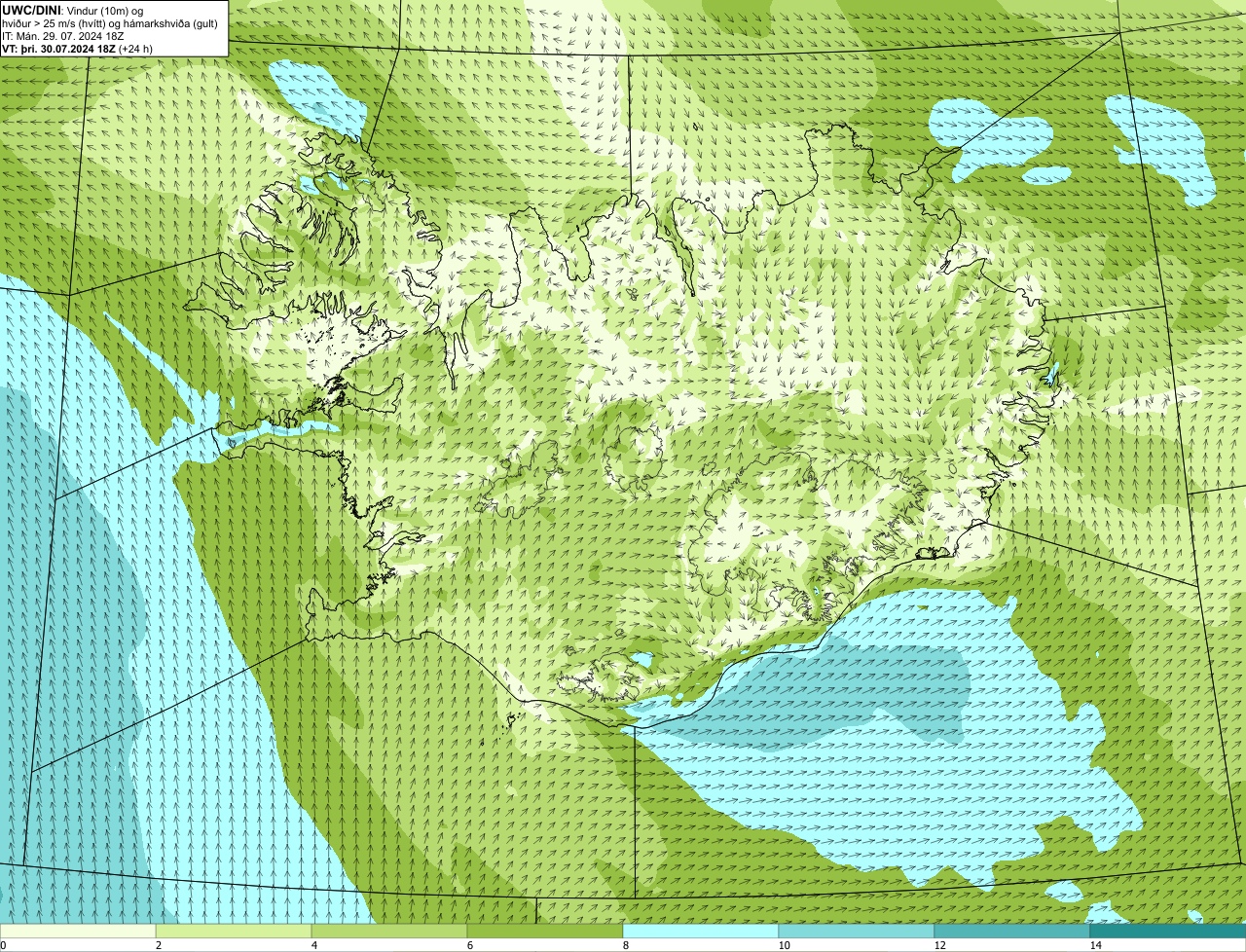
Task: Click the pale yellow 0–2 legend swatch
Action: click(78, 931)
